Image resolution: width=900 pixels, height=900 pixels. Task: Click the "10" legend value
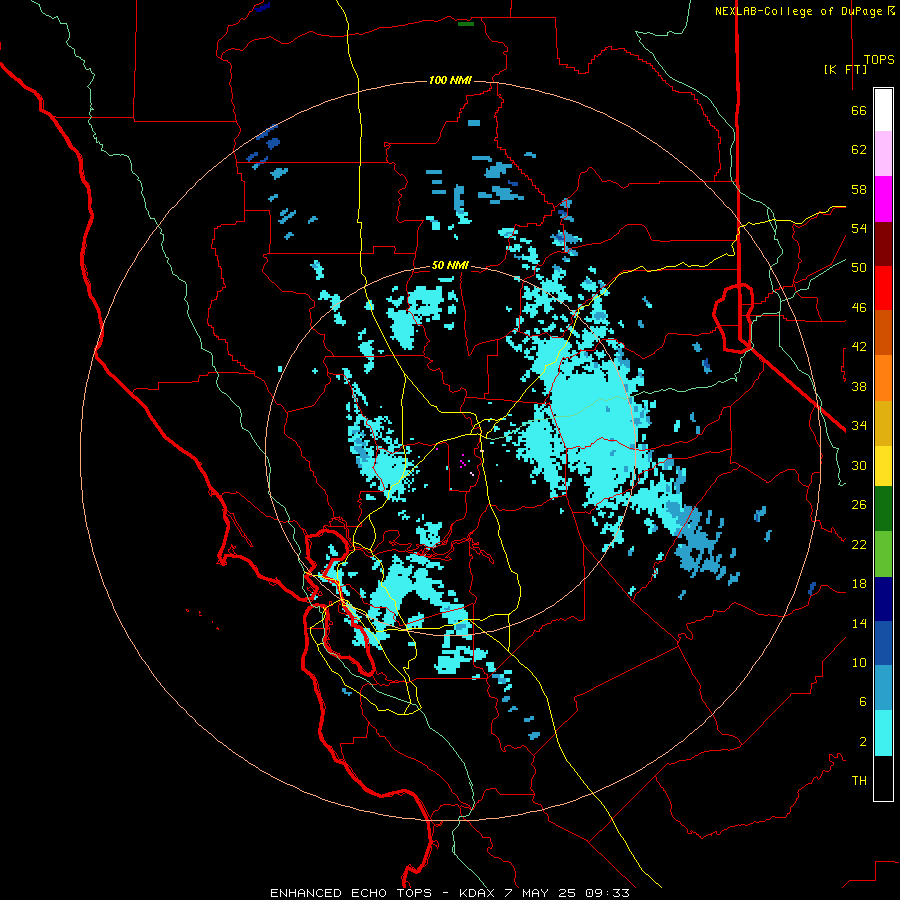click(859, 662)
